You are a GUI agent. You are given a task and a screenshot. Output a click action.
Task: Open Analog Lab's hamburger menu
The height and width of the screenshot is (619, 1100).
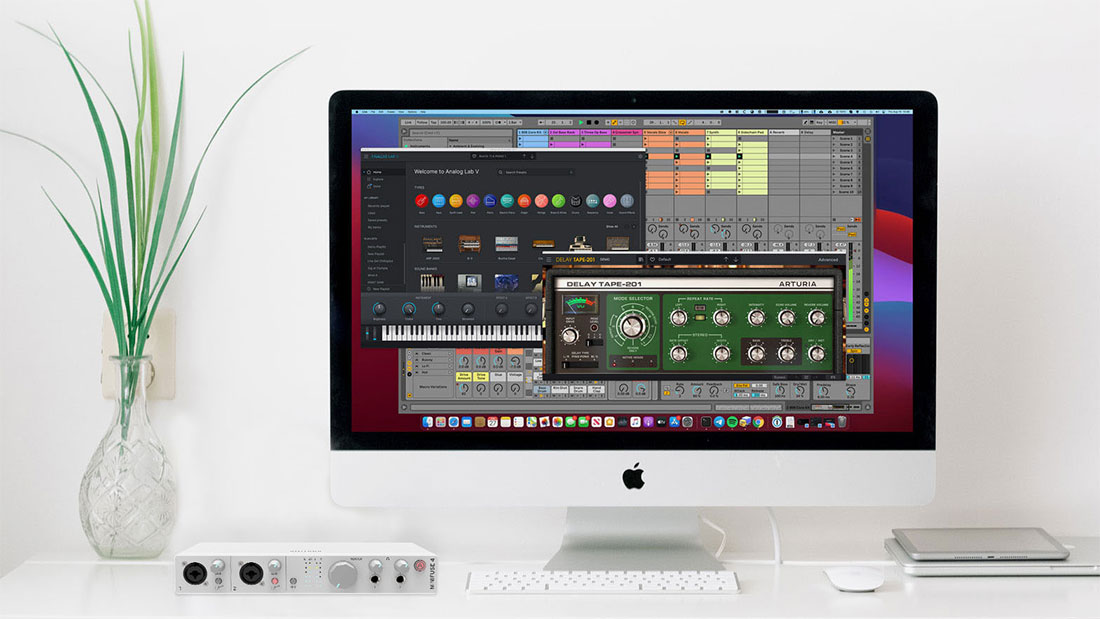366,157
